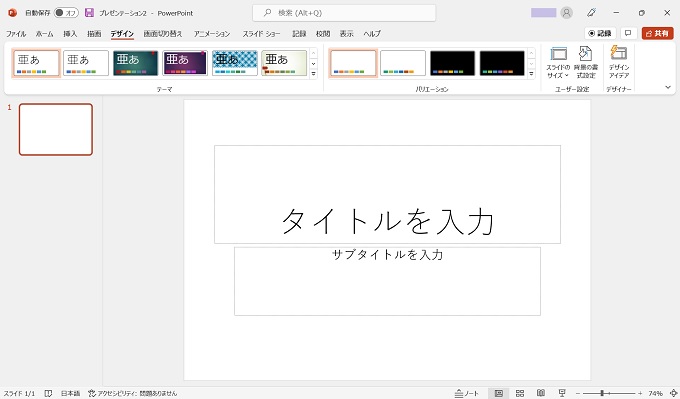Open the 校閲 tab
This screenshot has height=399, width=680.
tap(323, 33)
